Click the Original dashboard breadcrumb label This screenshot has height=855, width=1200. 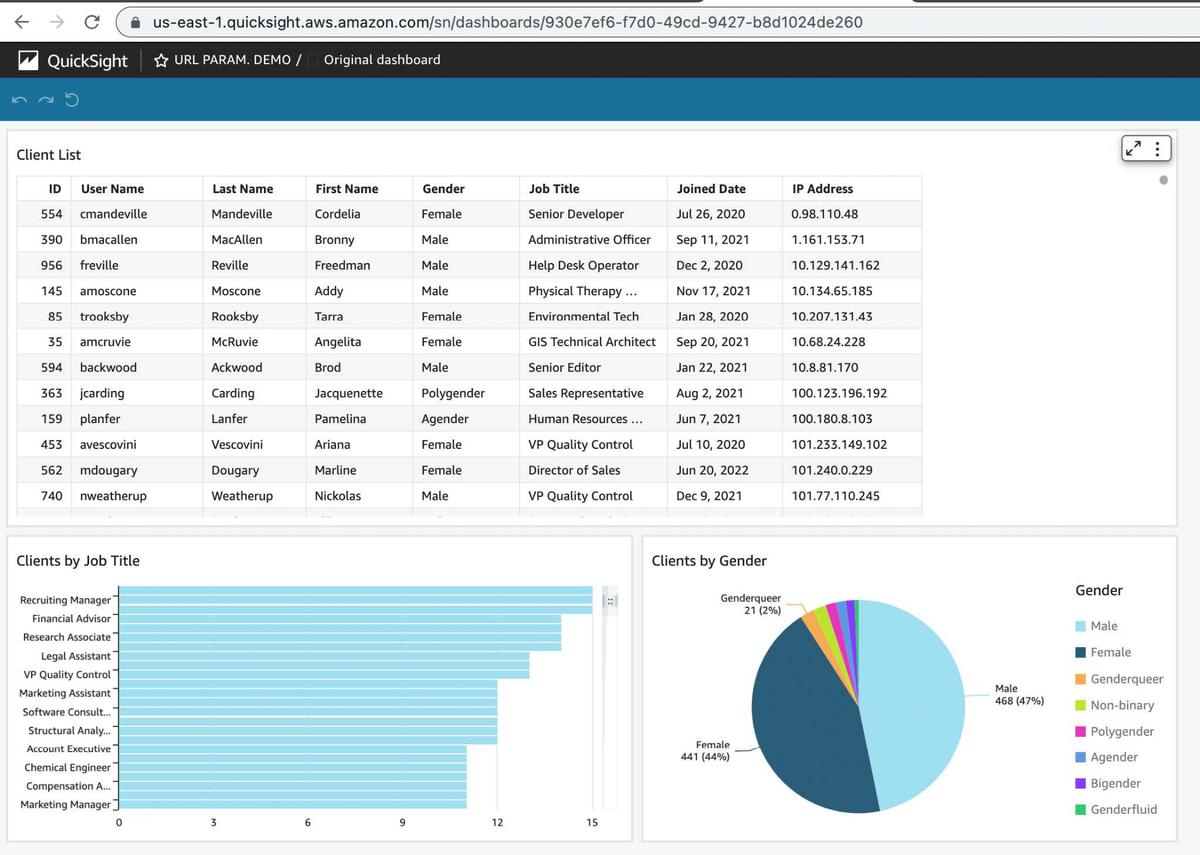coord(382,60)
